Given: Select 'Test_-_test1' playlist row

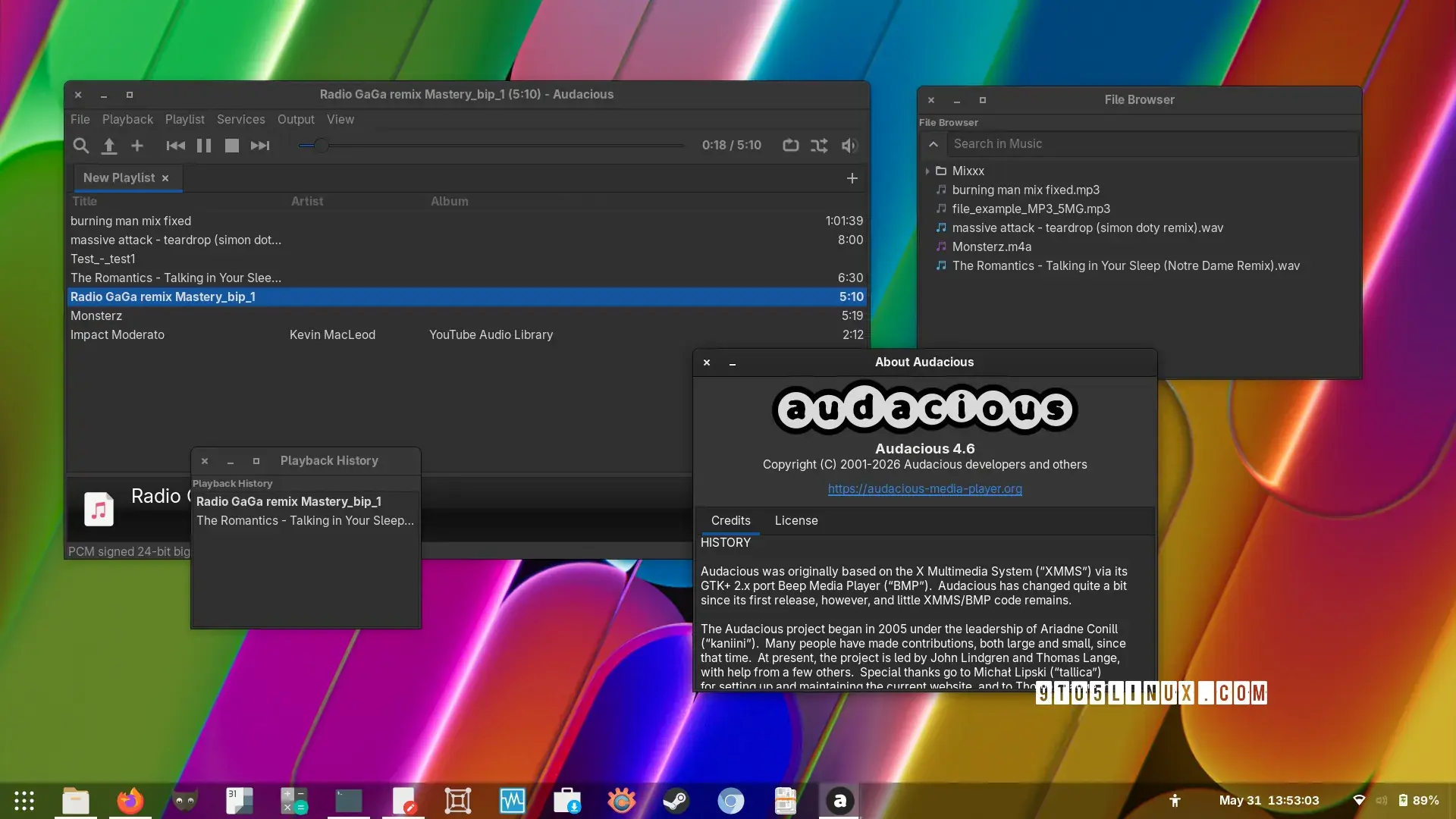Looking at the screenshot, I should click(x=466, y=259).
